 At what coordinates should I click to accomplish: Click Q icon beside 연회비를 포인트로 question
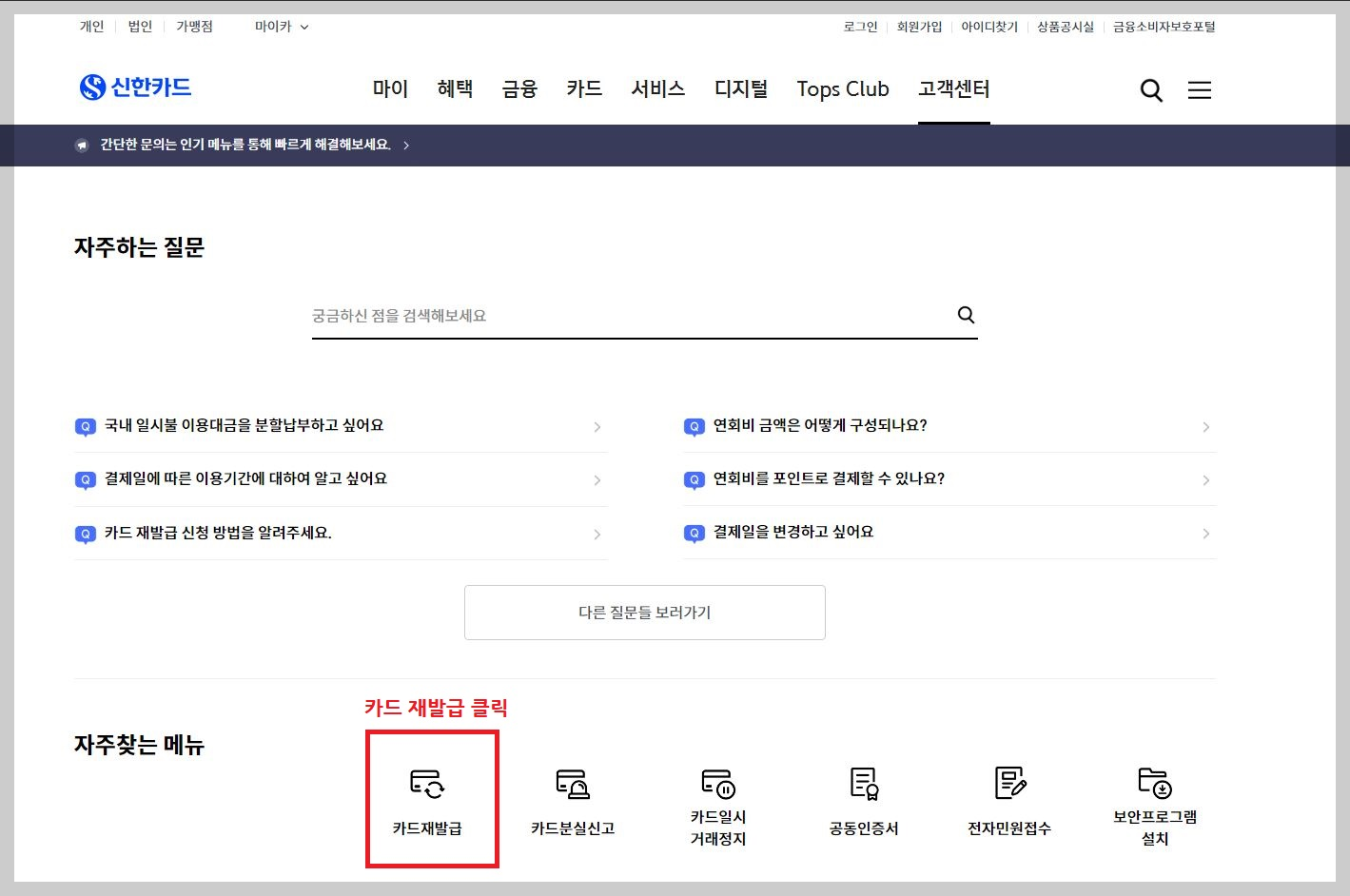point(694,480)
